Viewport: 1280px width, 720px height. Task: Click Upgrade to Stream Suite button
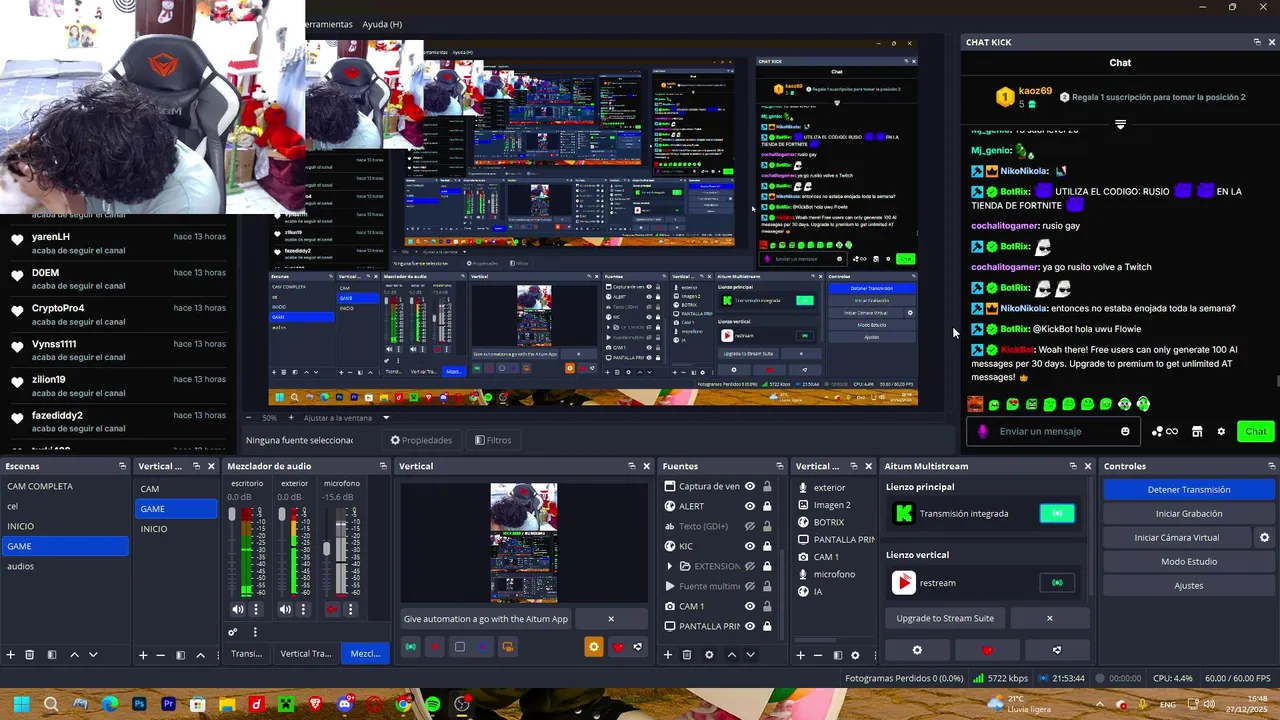click(945, 618)
